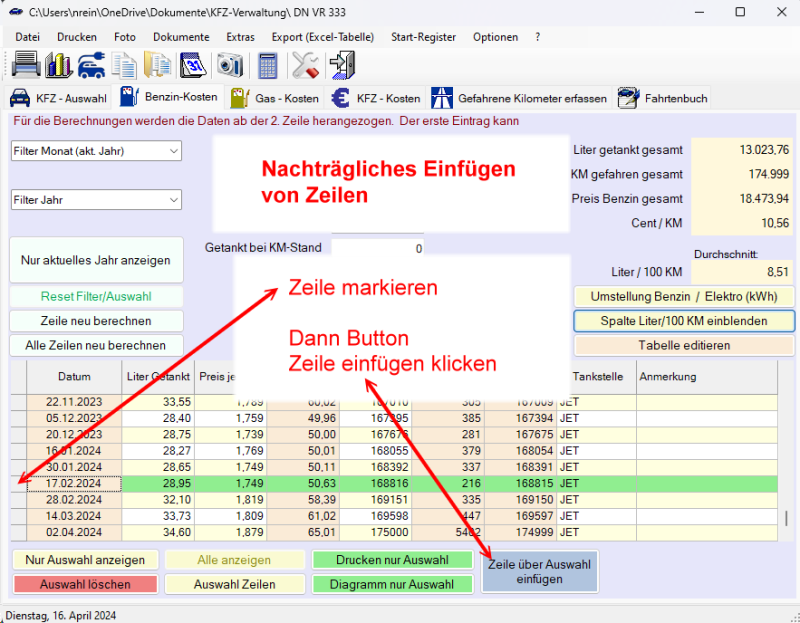Click the Getankt bei KM-Stand input field
This screenshot has width=800, height=623.
(378, 248)
